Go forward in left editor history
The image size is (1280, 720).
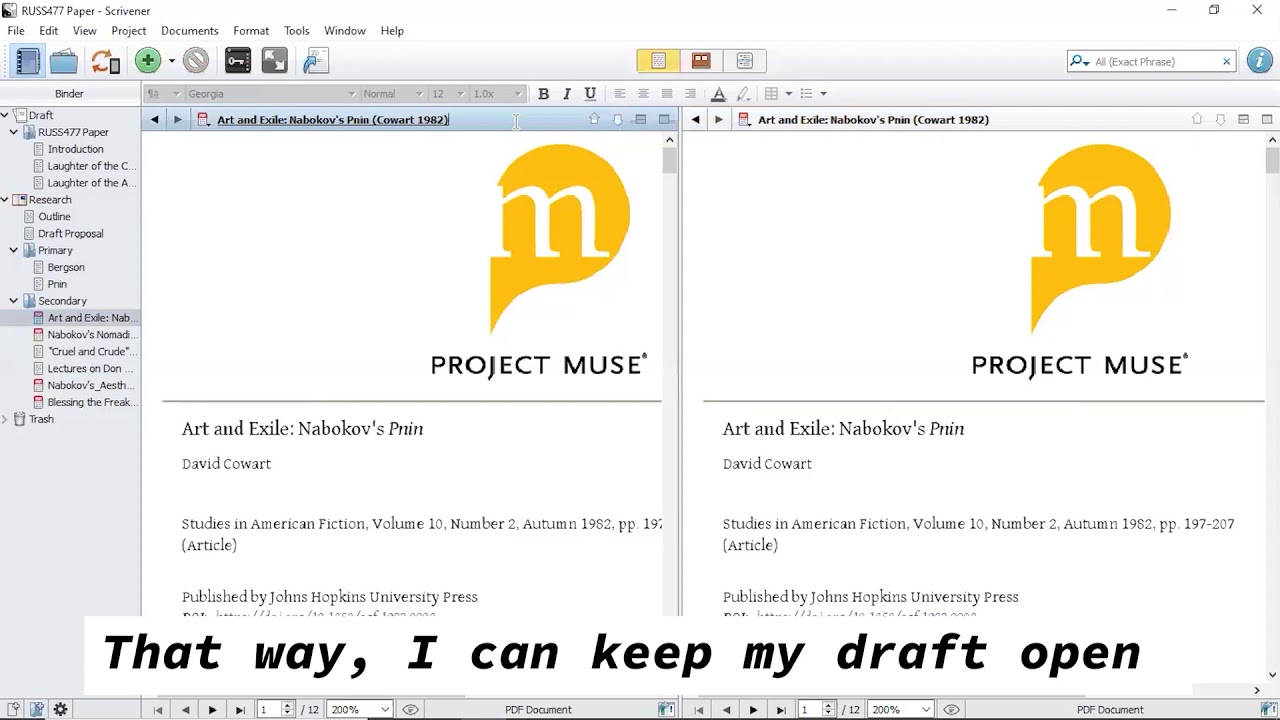pyautogui.click(x=177, y=120)
